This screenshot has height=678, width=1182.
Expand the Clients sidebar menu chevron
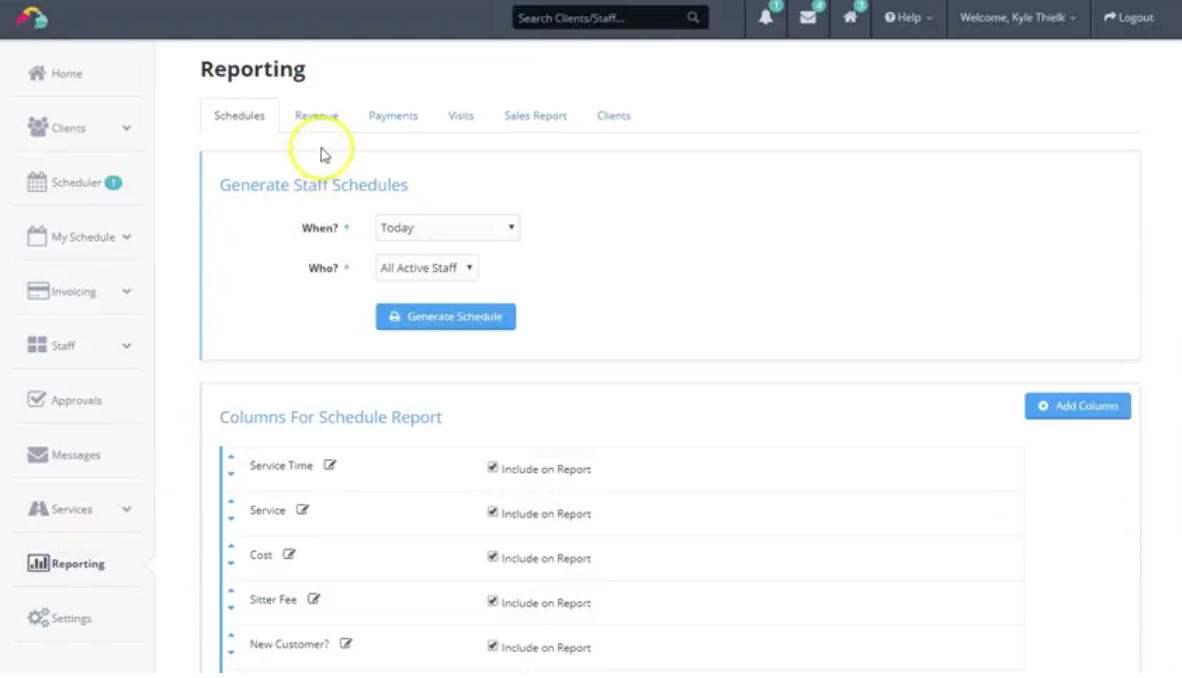127,128
